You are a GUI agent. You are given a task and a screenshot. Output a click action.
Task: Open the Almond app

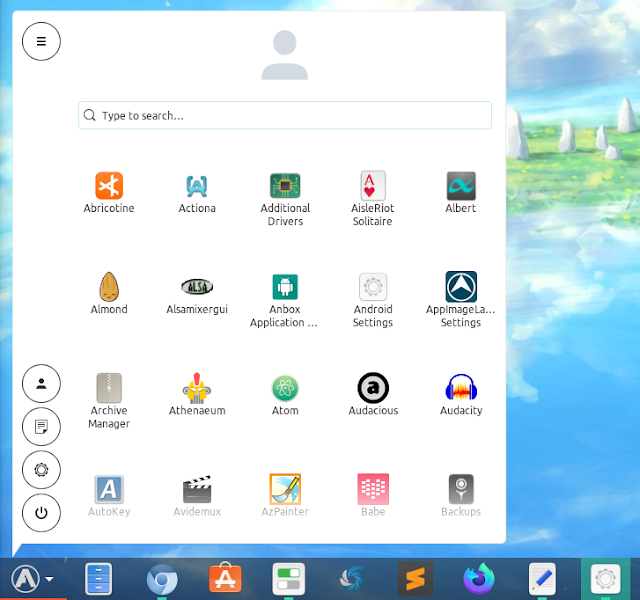point(109,293)
